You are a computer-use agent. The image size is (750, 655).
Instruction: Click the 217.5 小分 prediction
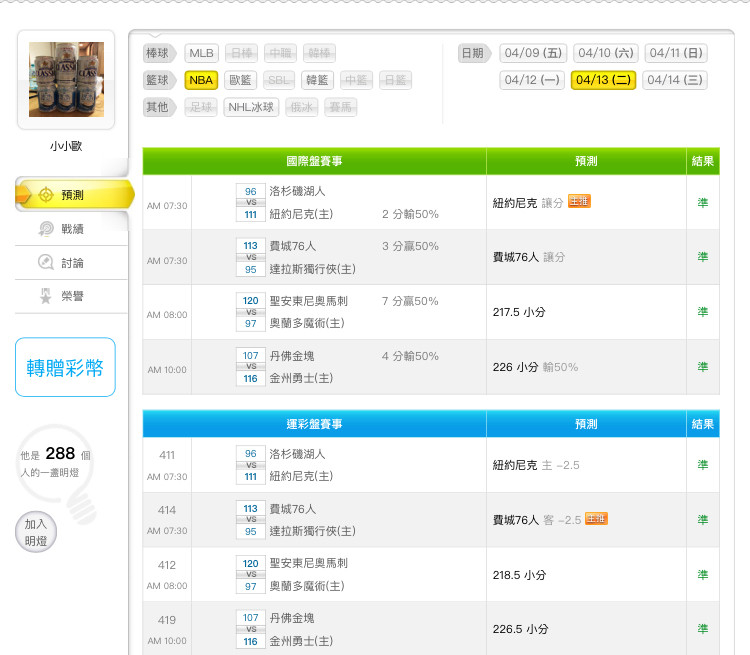tap(519, 312)
